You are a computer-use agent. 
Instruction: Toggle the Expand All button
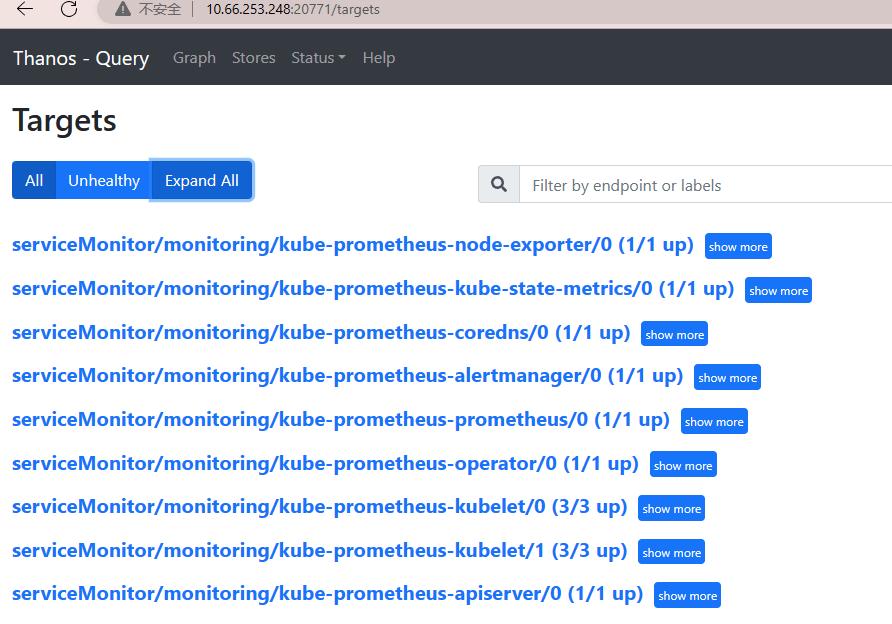click(201, 180)
